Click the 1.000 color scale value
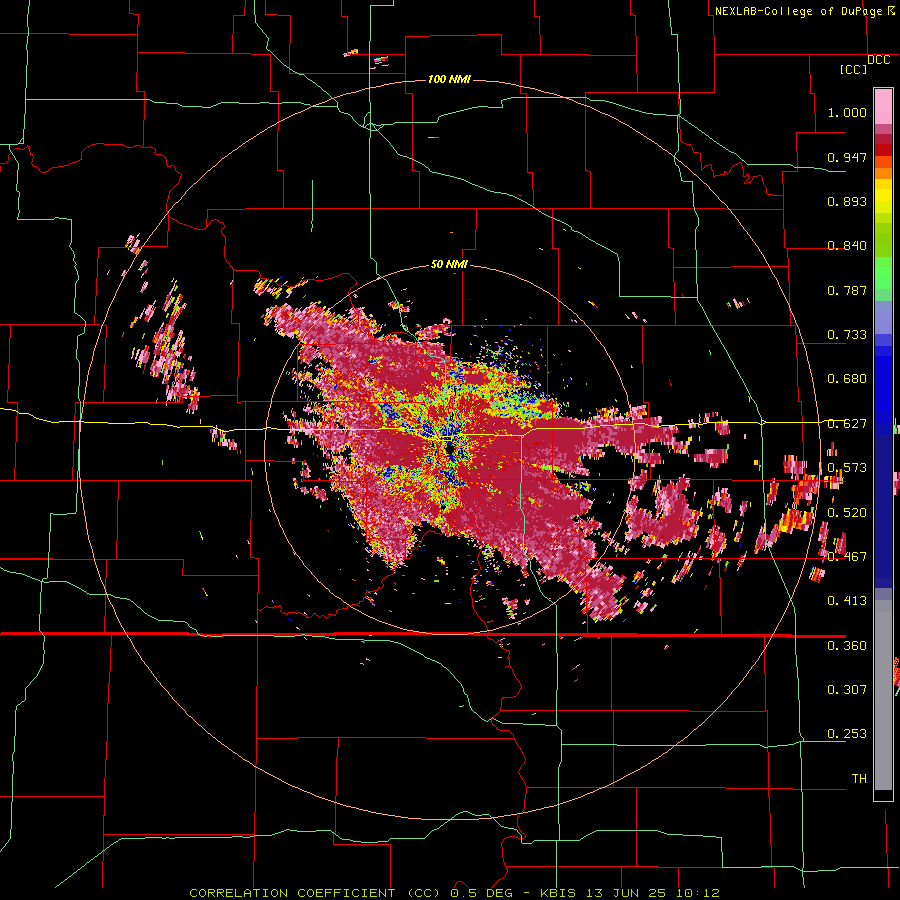Screen dimensions: 900x900 847,112
